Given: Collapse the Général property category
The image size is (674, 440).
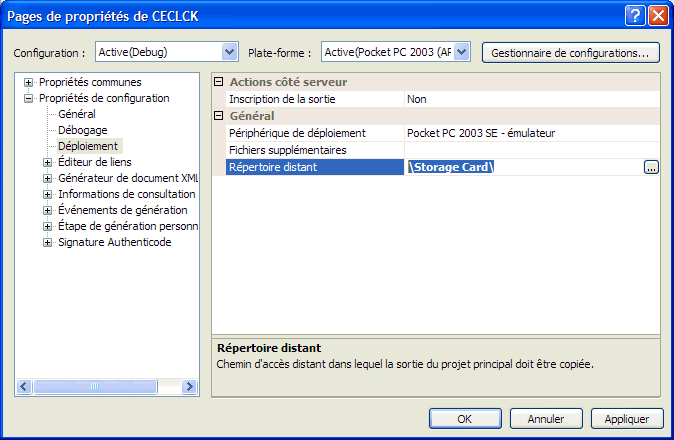Looking at the screenshot, I should [220, 116].
